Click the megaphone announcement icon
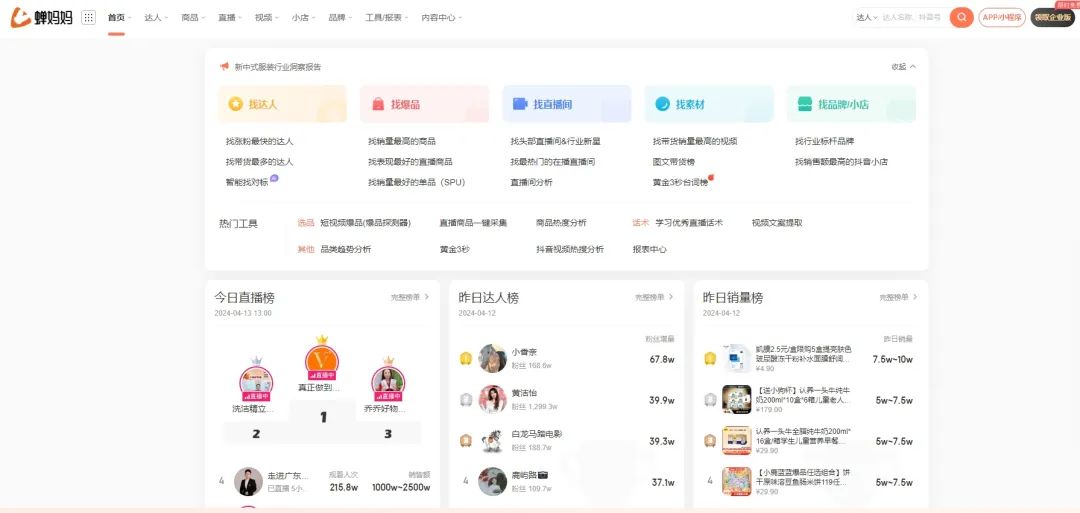1080x513 pixels. [x=224, y=67]
